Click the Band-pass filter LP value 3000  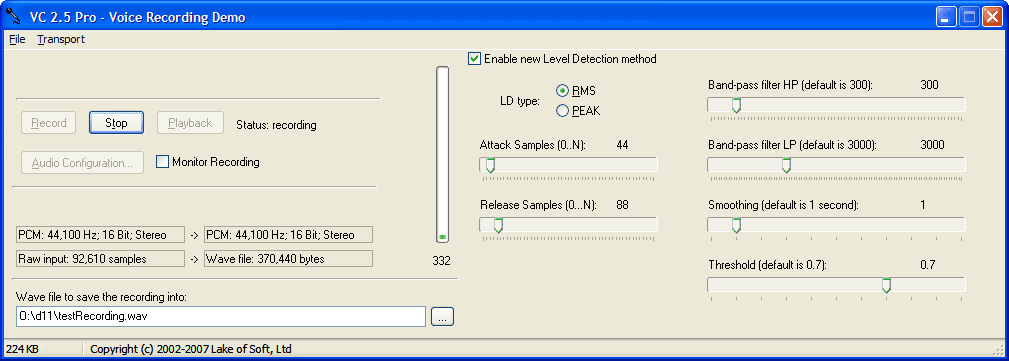(x=932, y=145)
